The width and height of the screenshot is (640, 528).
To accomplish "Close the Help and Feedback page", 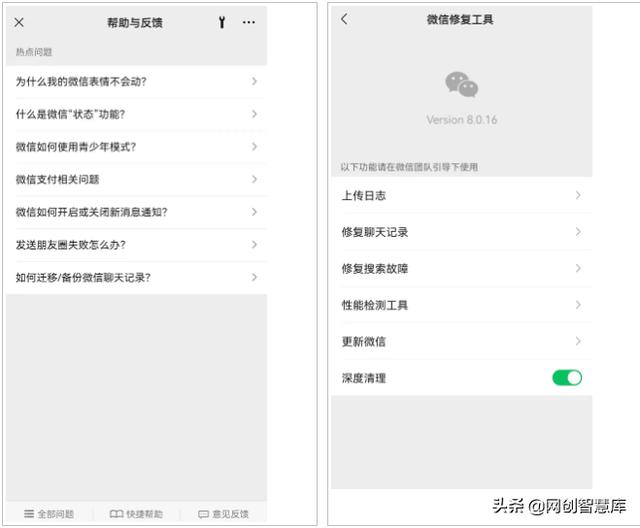I will click(x=19, y=22).
